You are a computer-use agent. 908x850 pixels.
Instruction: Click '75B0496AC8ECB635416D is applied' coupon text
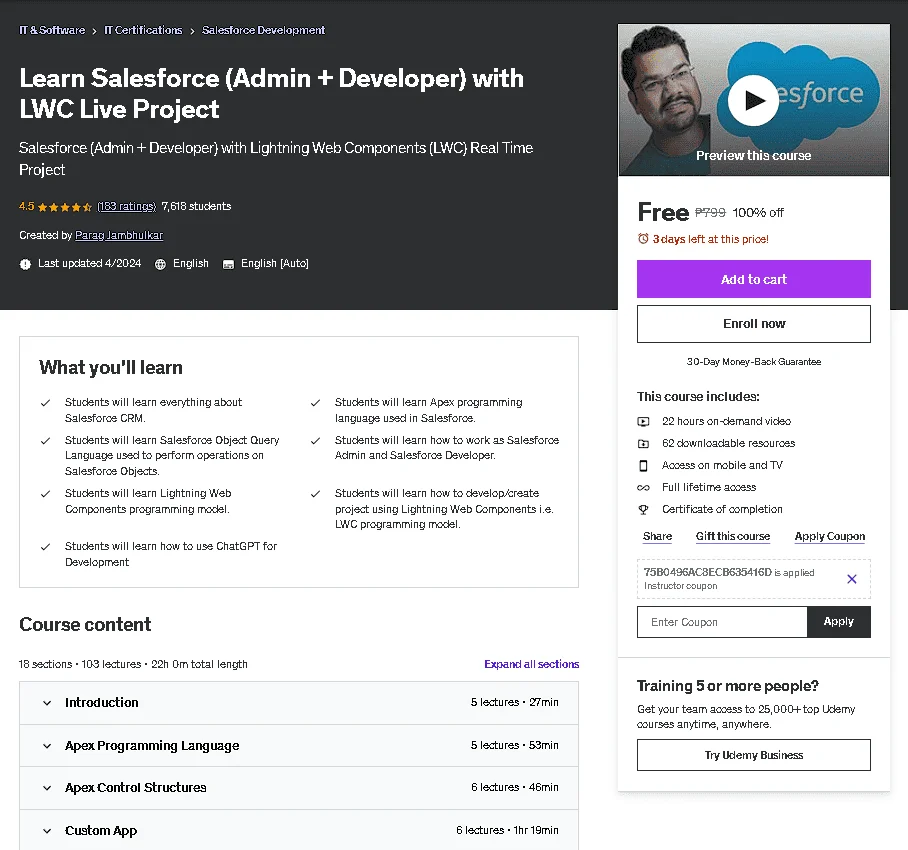(729, 572)
